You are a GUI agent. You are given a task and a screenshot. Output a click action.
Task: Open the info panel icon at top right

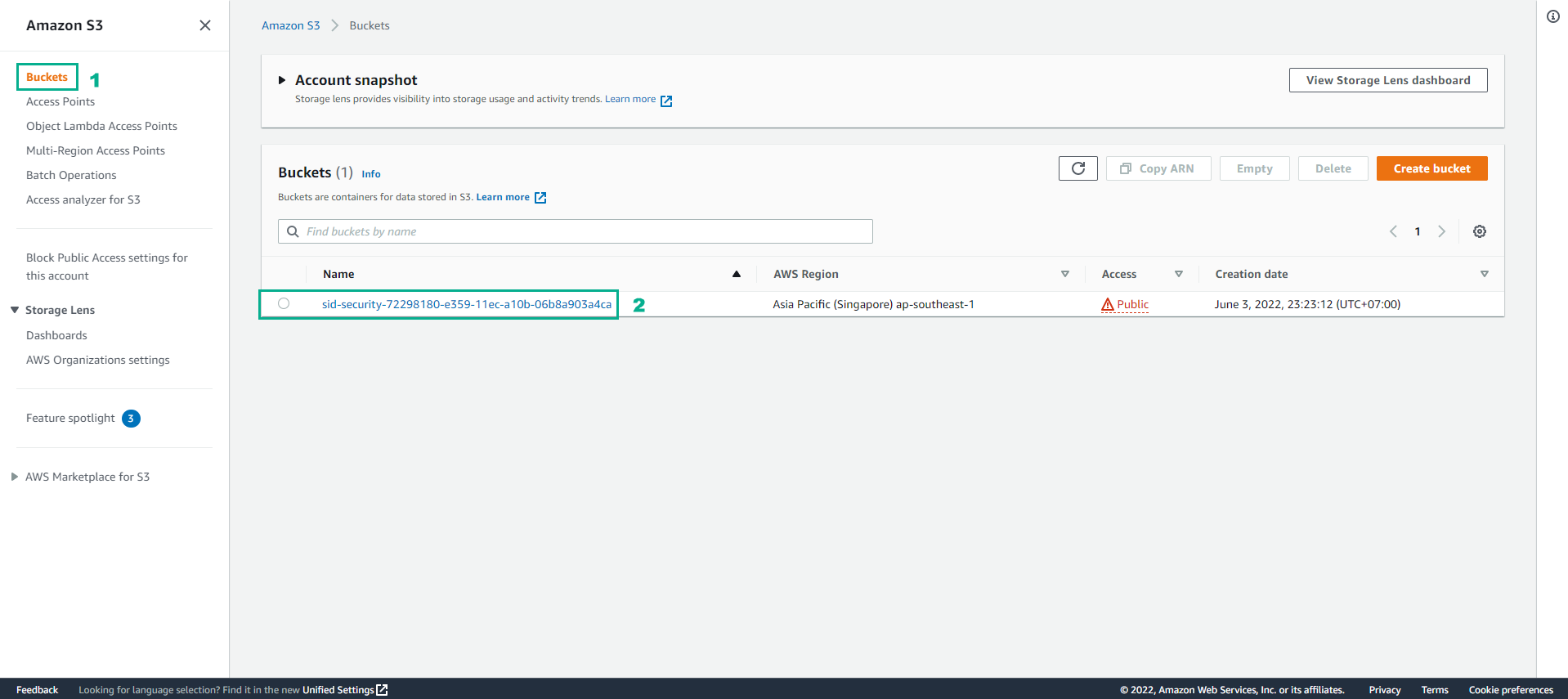coord(1553,16)
